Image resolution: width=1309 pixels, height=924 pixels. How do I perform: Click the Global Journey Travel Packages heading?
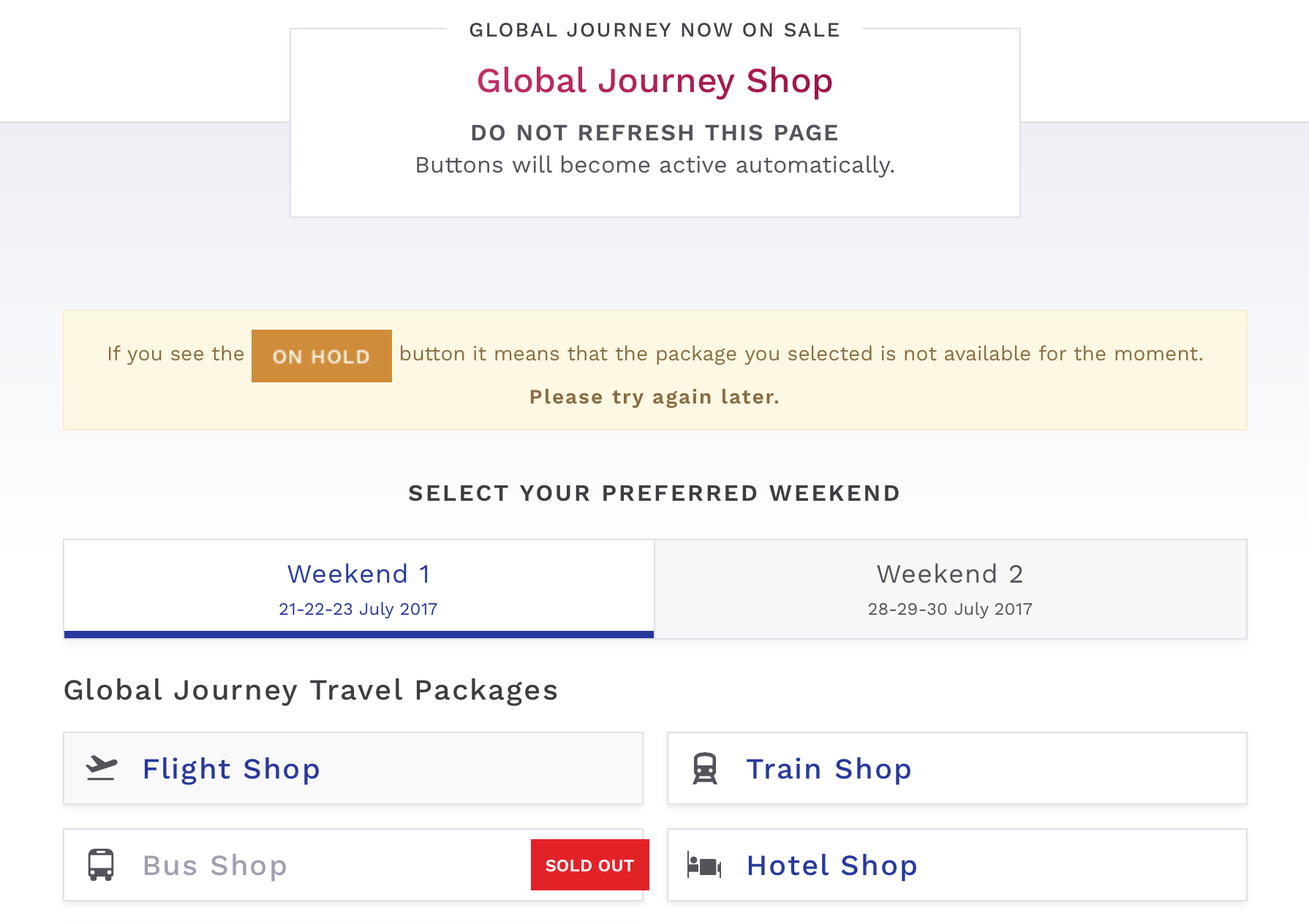pyautogui.click(x=311, y=690)
